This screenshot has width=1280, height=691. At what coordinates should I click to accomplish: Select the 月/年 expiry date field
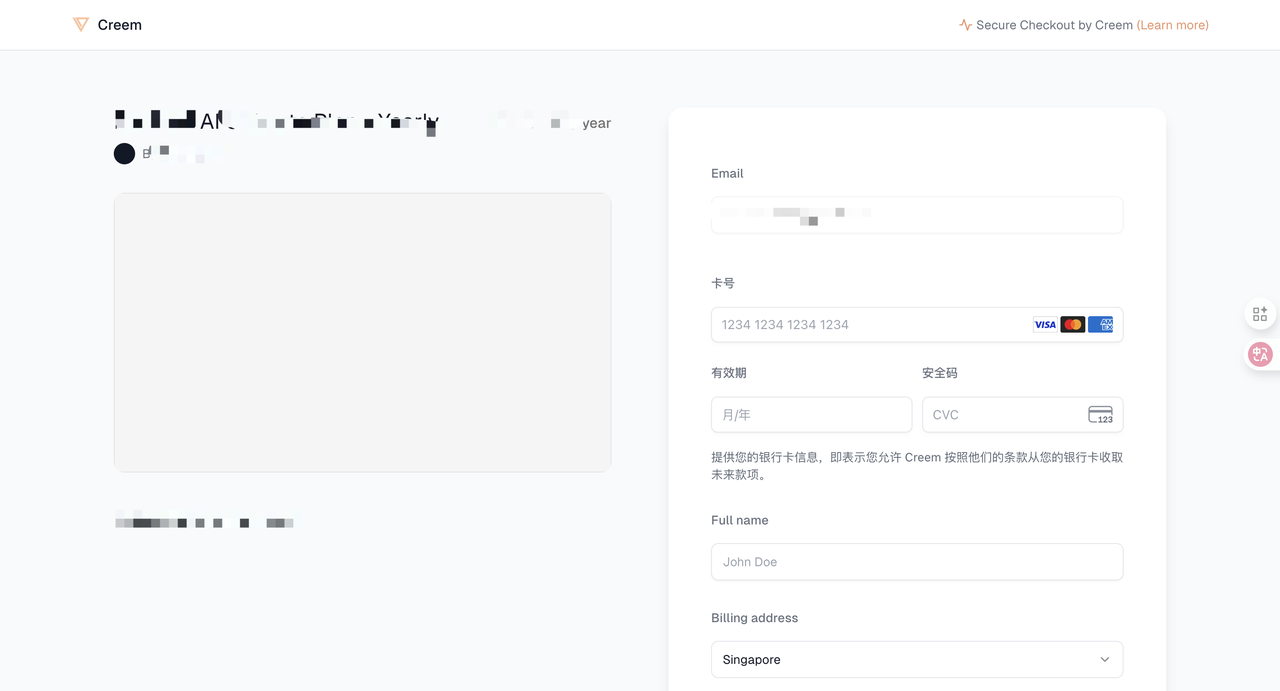[811, 414]
